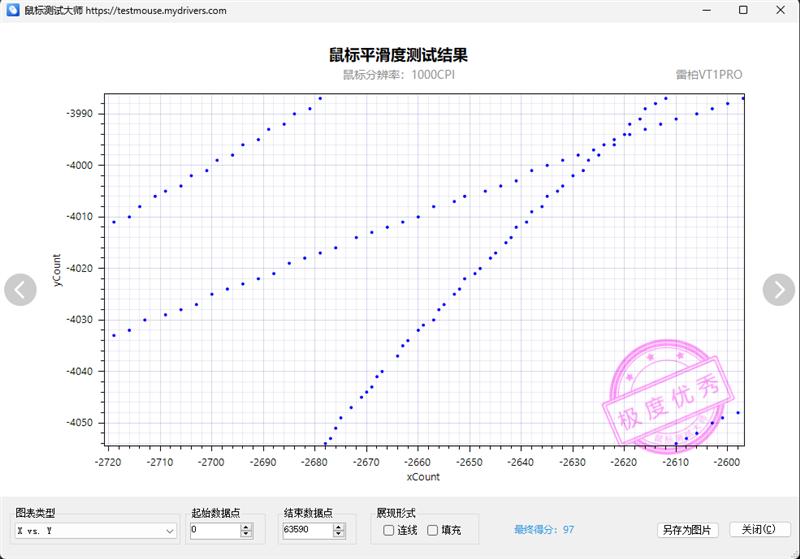800x559 pixels.
Task: Click the 关闭(C) button
Action: (760, 529)
